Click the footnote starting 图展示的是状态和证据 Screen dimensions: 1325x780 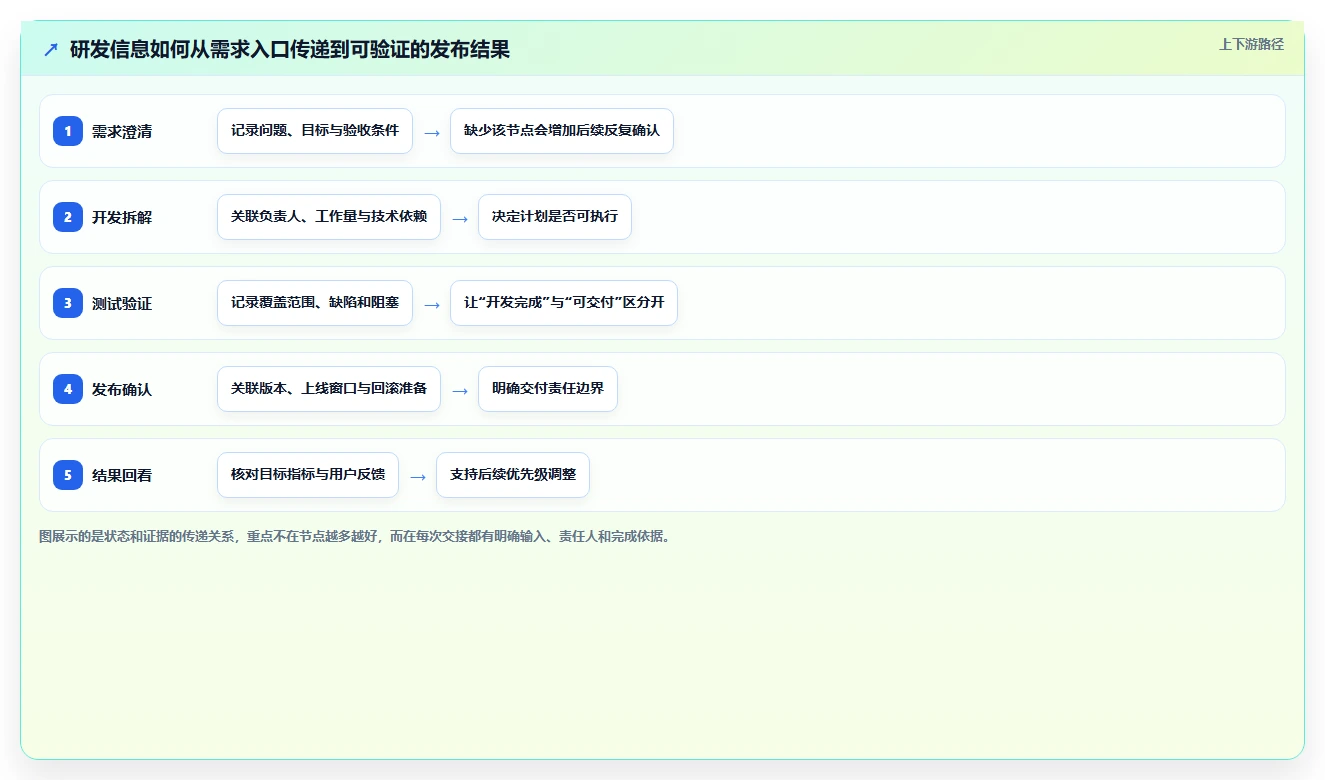pos(355,536)
